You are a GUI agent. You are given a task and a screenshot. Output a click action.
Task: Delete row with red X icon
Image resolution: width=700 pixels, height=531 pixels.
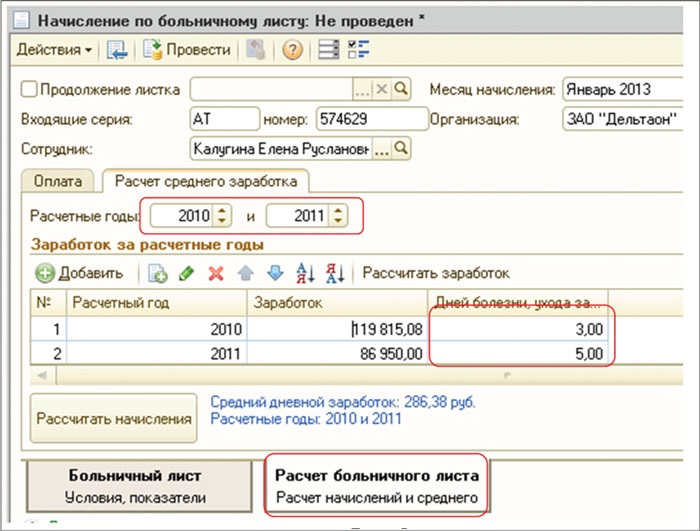(x=214, y=272)
